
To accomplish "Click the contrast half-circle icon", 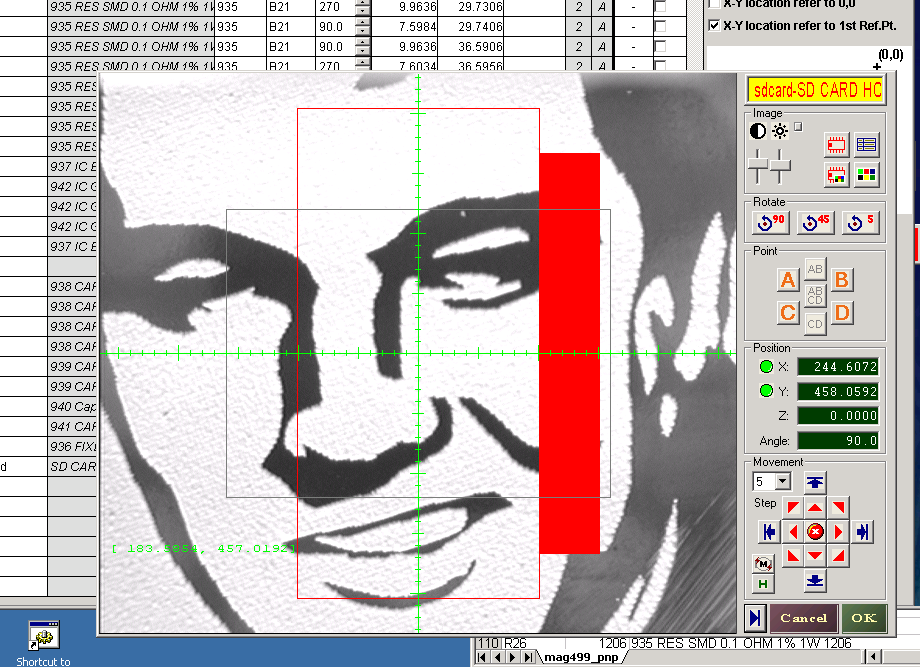I will tap(757, 131).
